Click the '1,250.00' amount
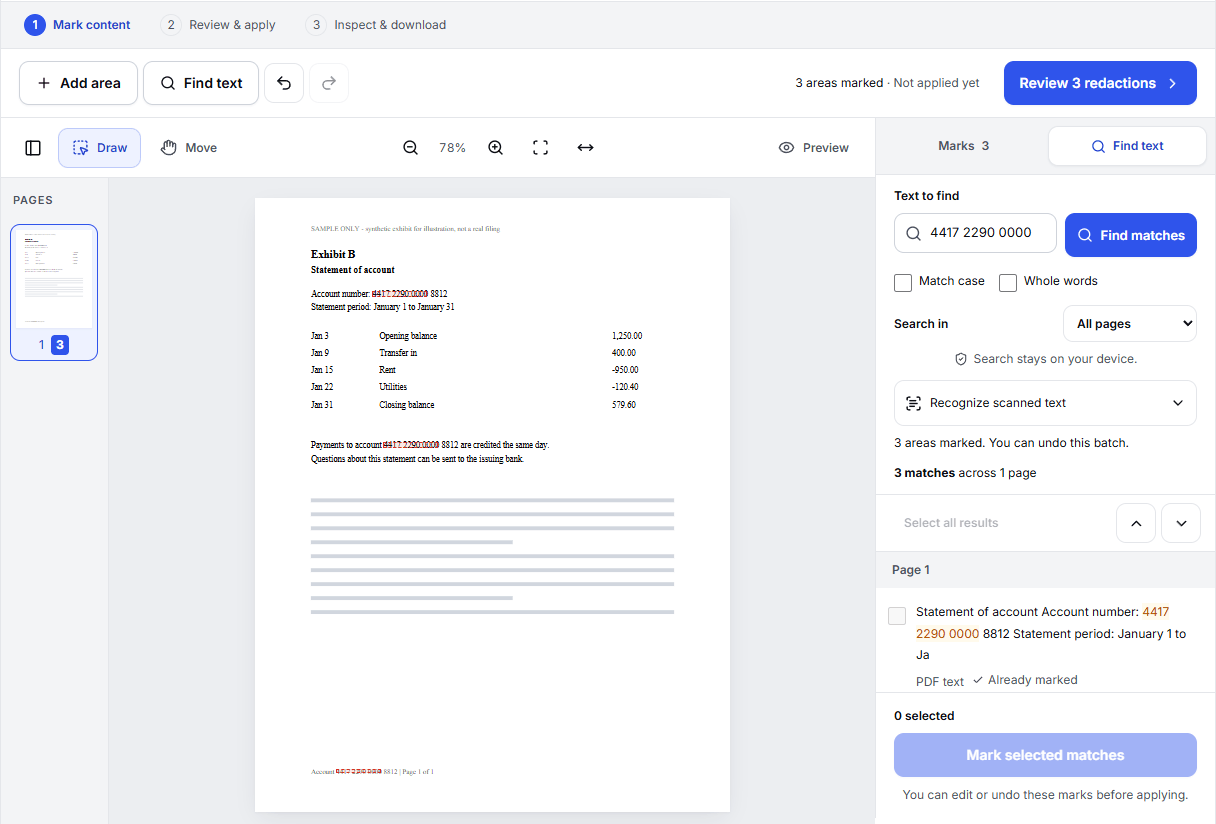Viewport: 1216px width, 824px height. (x=627, y=336)
